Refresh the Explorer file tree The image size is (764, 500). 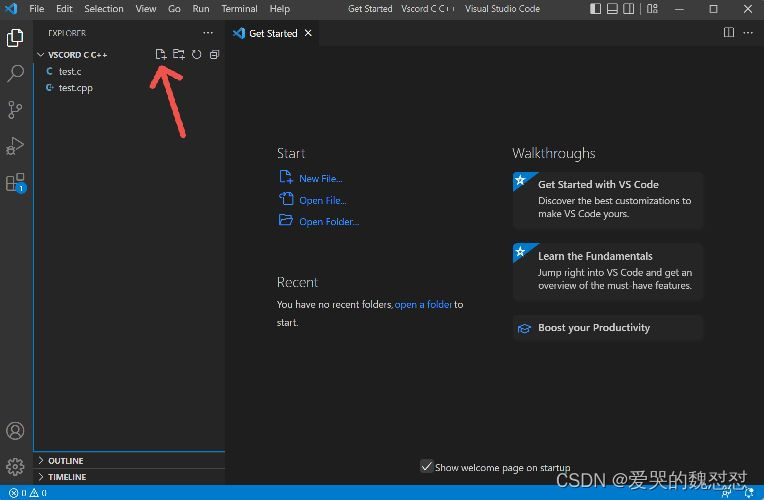(x=196, y=54)
